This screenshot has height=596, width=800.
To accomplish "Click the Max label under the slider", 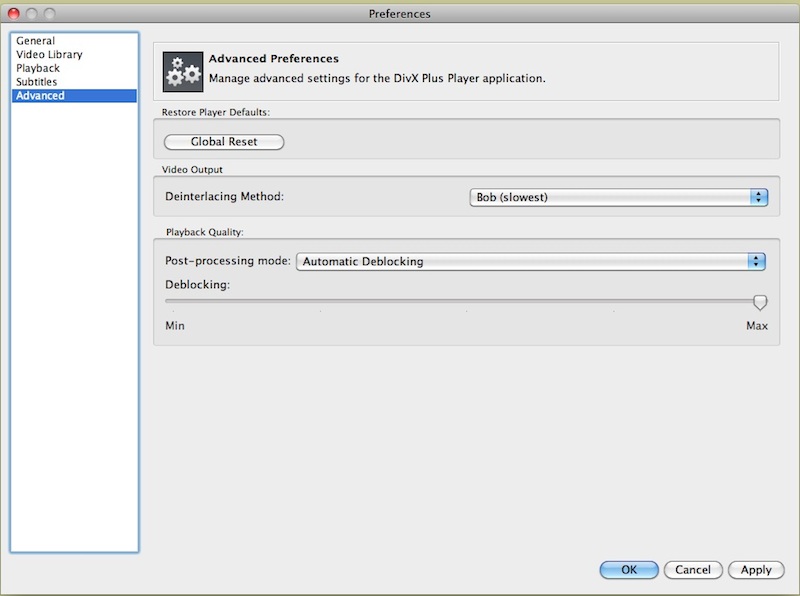I will click(756, 326).
